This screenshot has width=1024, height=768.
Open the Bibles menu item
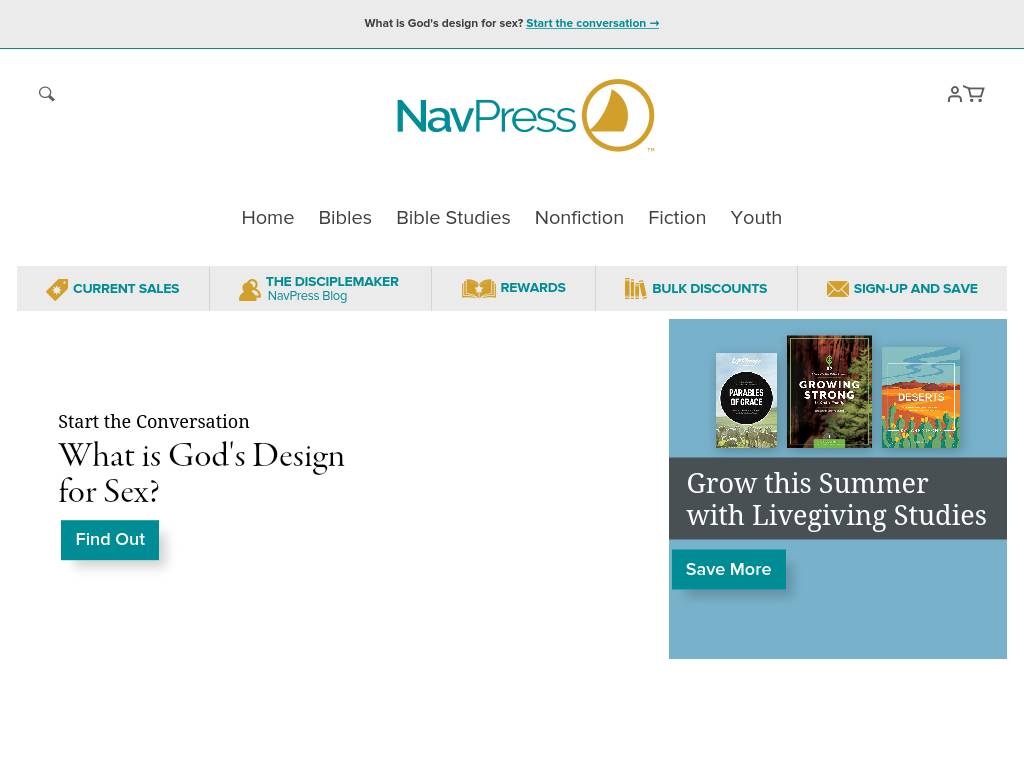(x=345, y=217)
